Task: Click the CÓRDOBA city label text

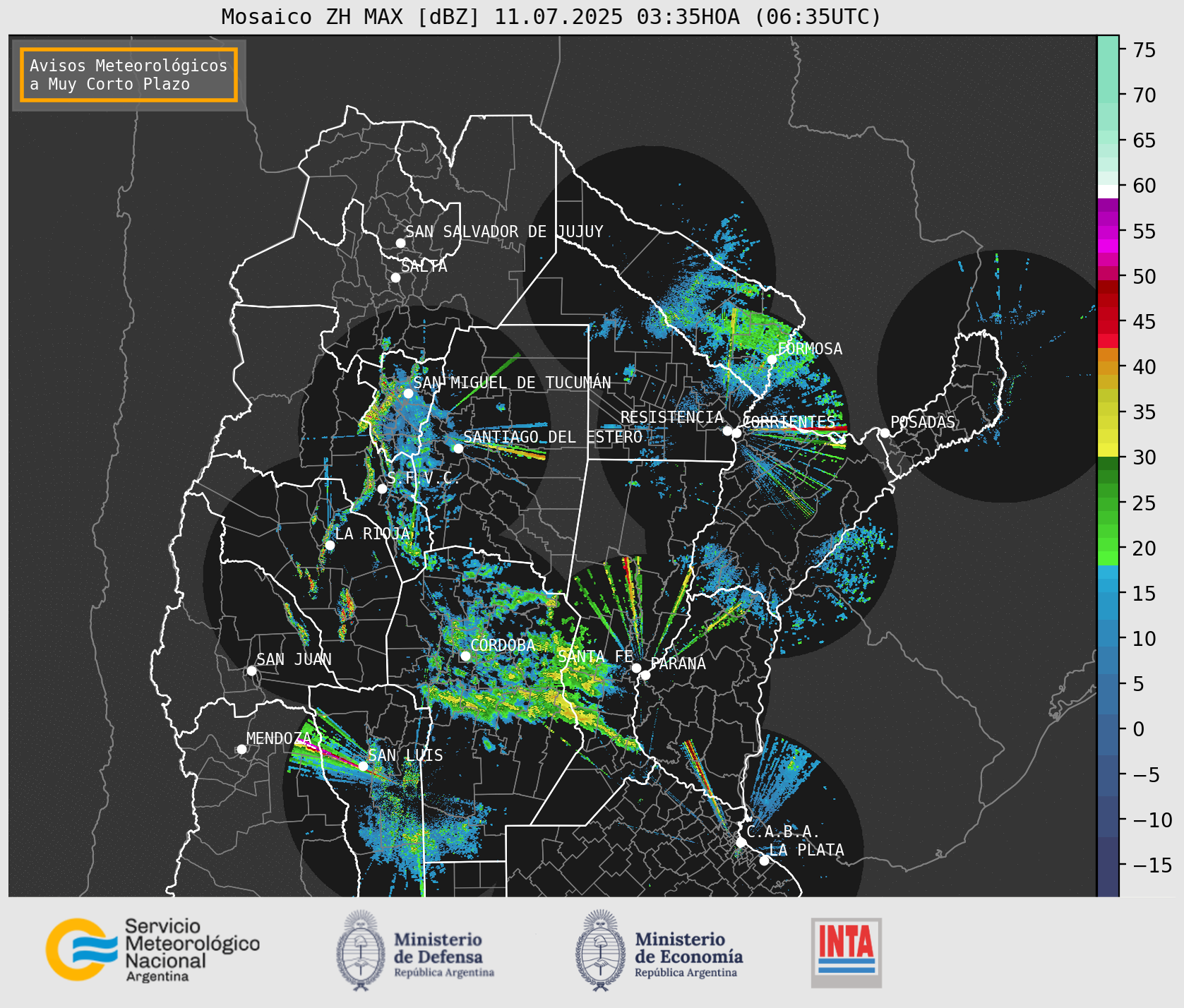Action: [x=503, y=645]
